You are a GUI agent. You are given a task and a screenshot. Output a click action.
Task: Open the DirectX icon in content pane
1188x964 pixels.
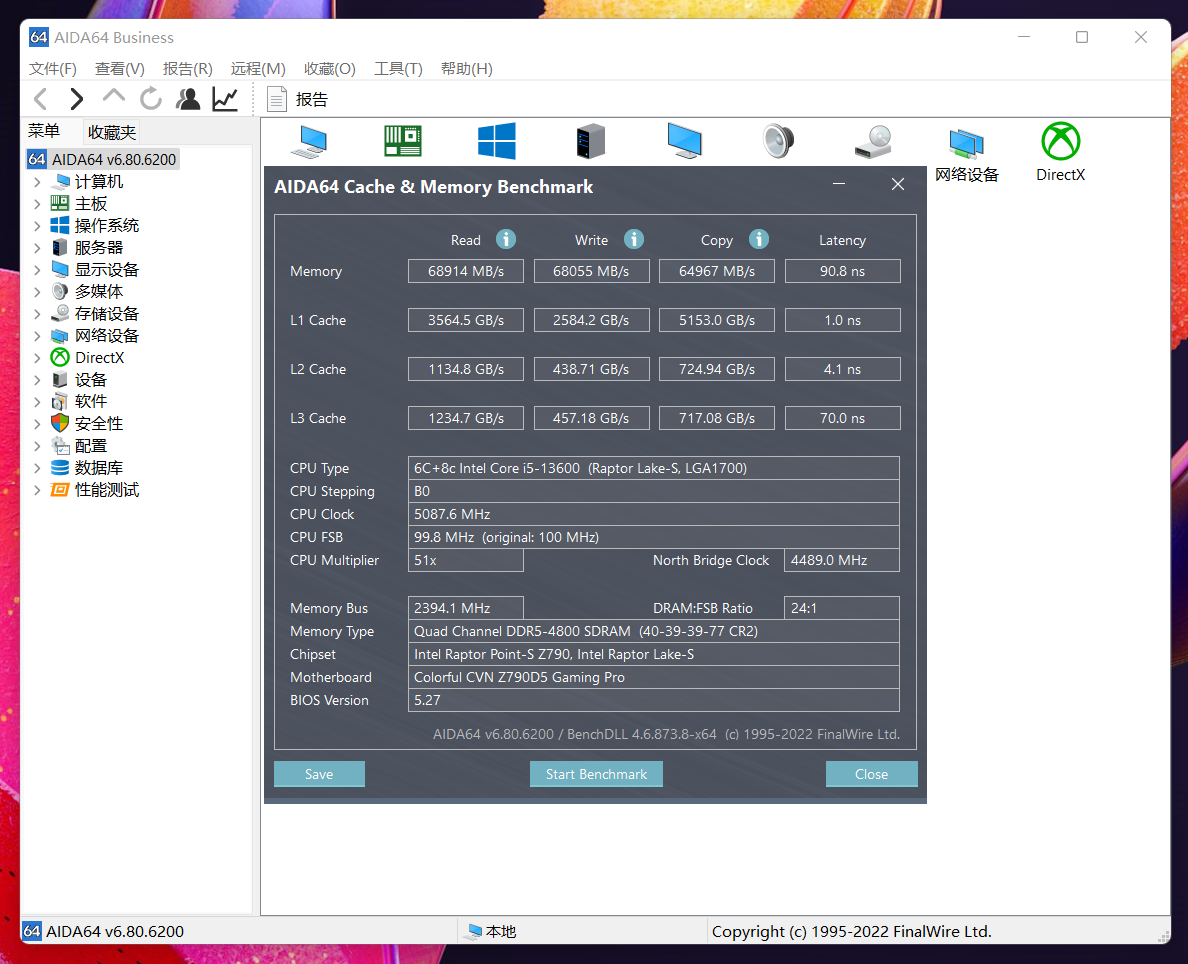point(1061,152)
